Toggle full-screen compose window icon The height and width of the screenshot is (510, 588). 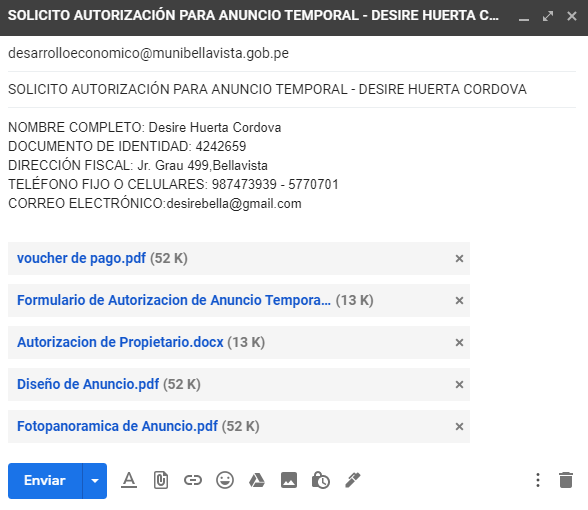(548, 16)
